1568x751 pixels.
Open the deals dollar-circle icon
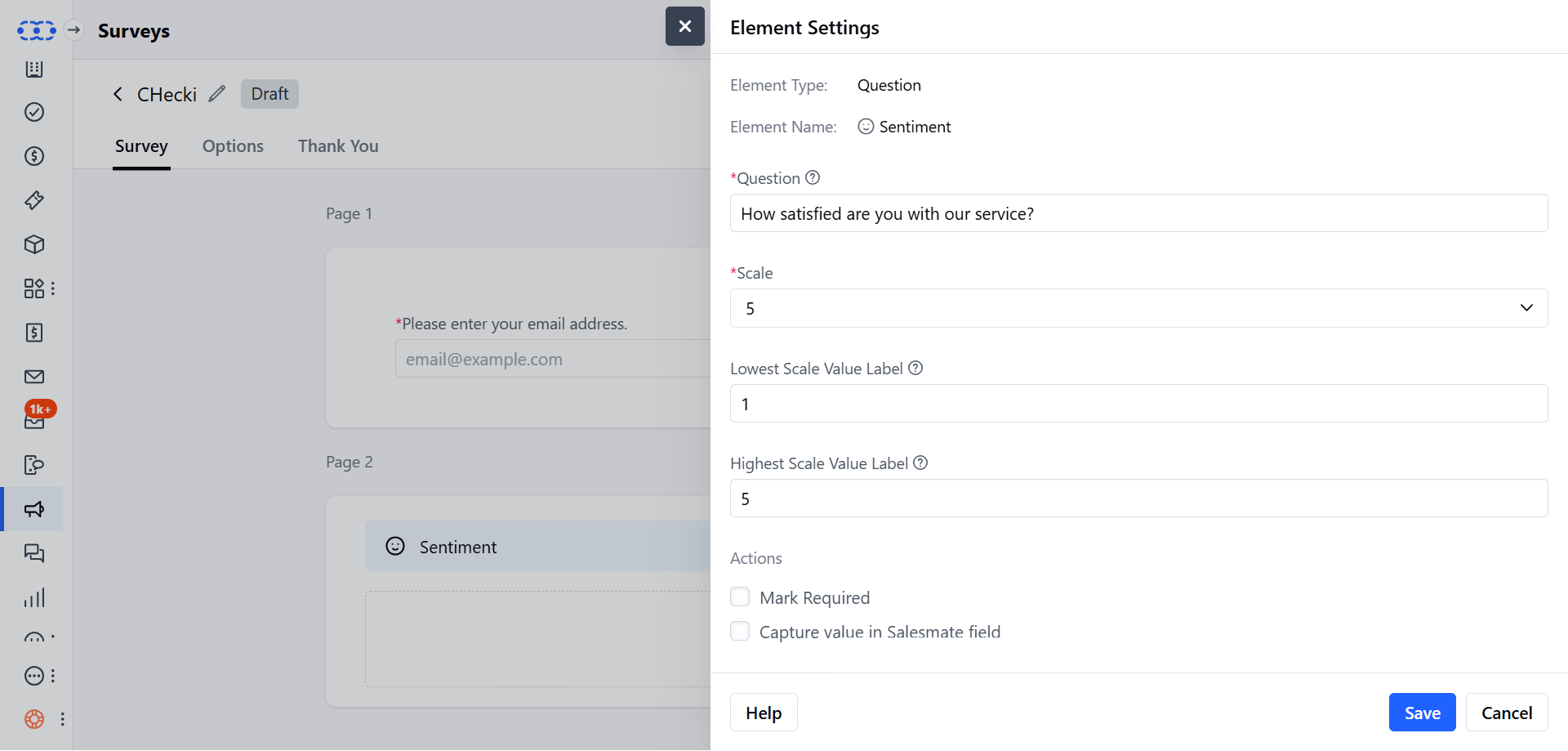[34, 156]
